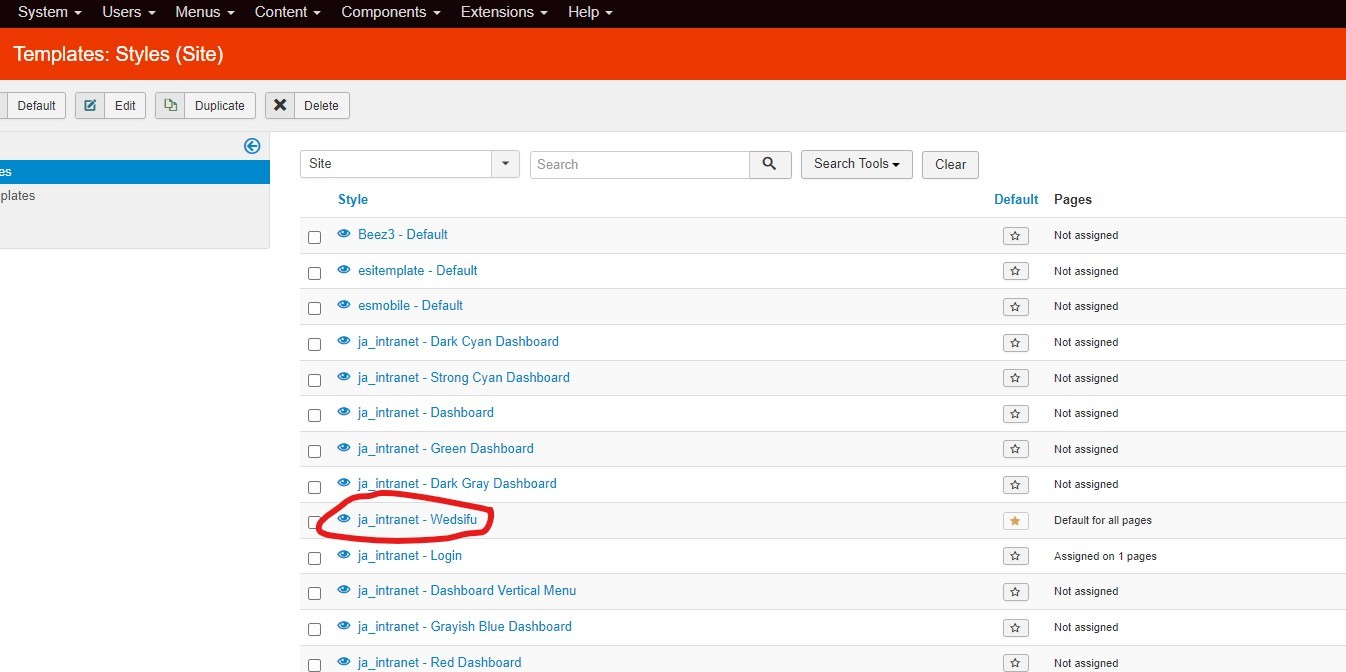Open Beez3 - Default style
The height and width of the screenshot is (672, 1346).
403,234
